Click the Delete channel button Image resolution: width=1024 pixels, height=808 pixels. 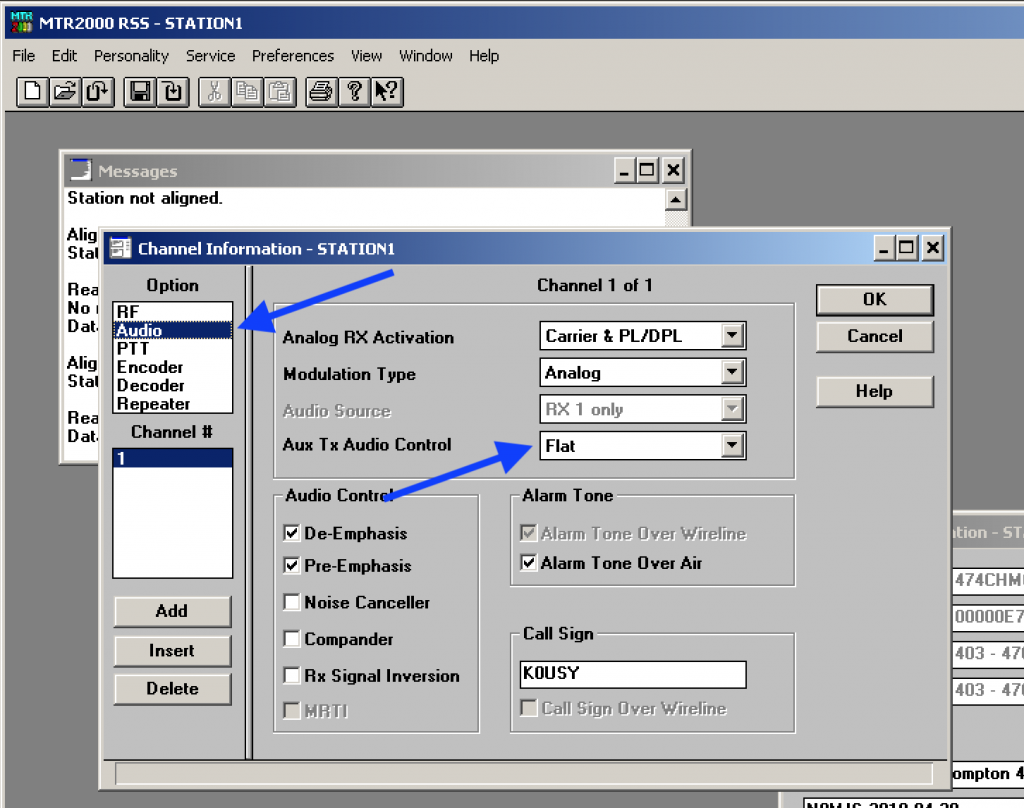(x=172, y=688)
